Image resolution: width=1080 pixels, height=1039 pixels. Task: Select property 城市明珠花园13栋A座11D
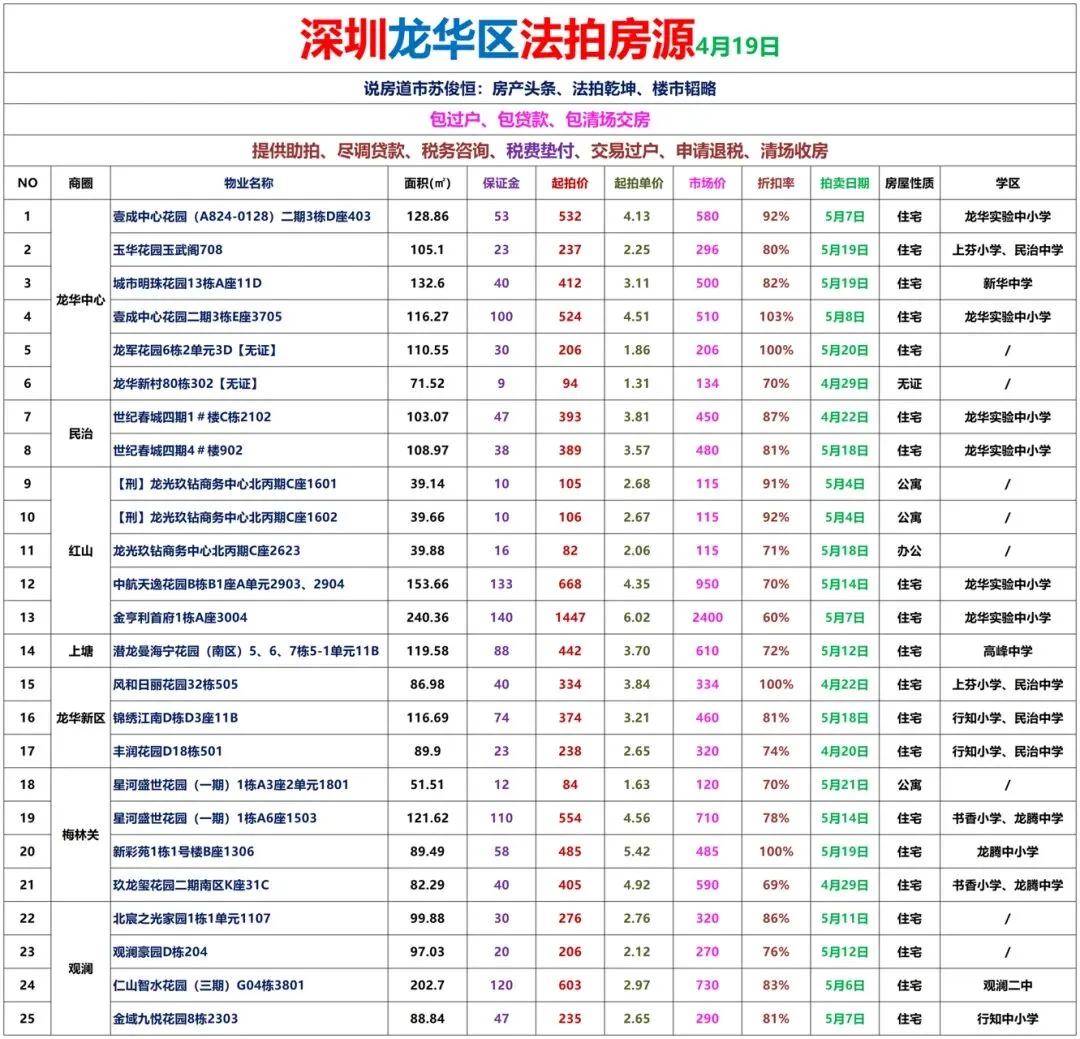(187, 283)
